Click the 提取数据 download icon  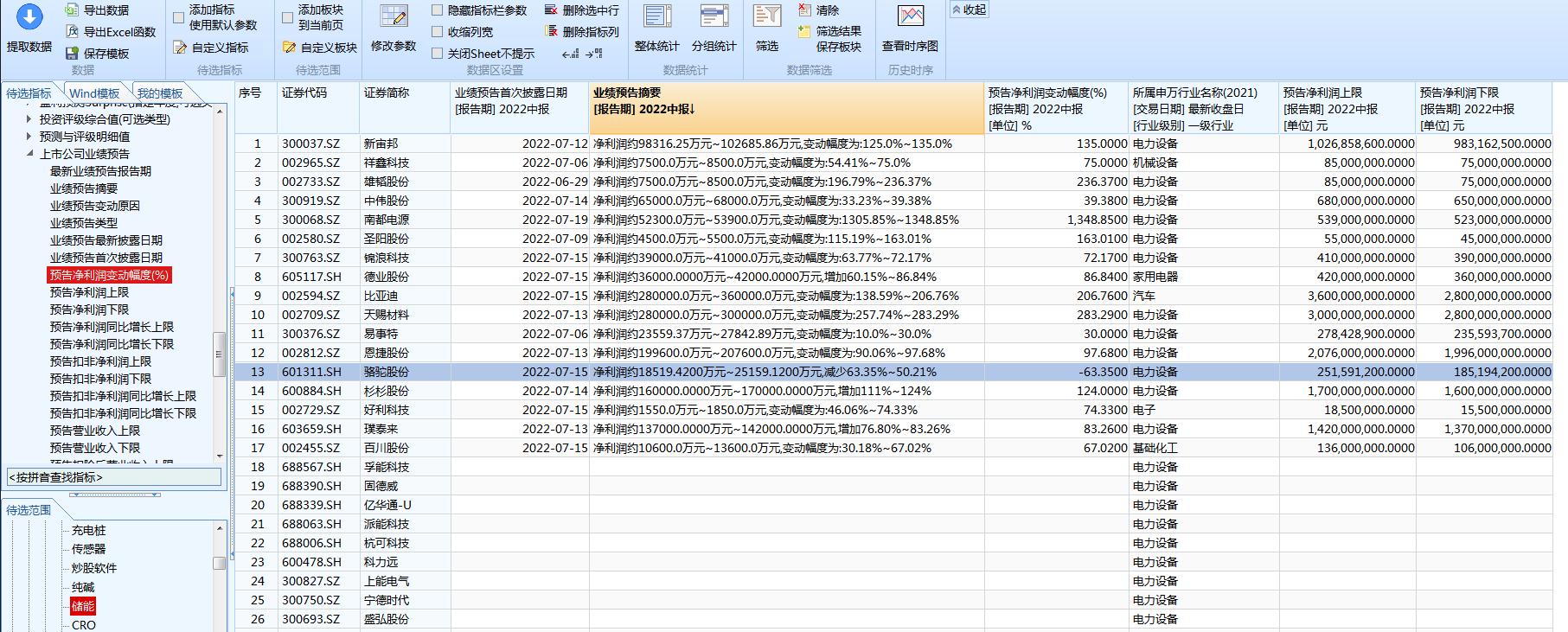coord(29,17)
